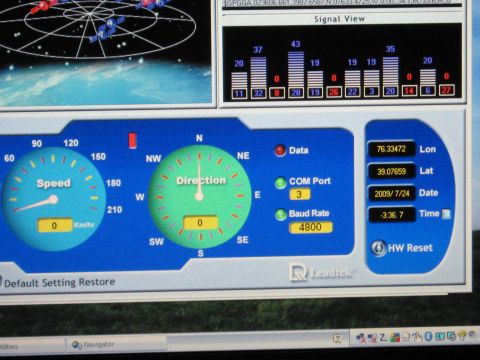Click the HW Reset label
The image size is (480, 360).
[410, 248]
